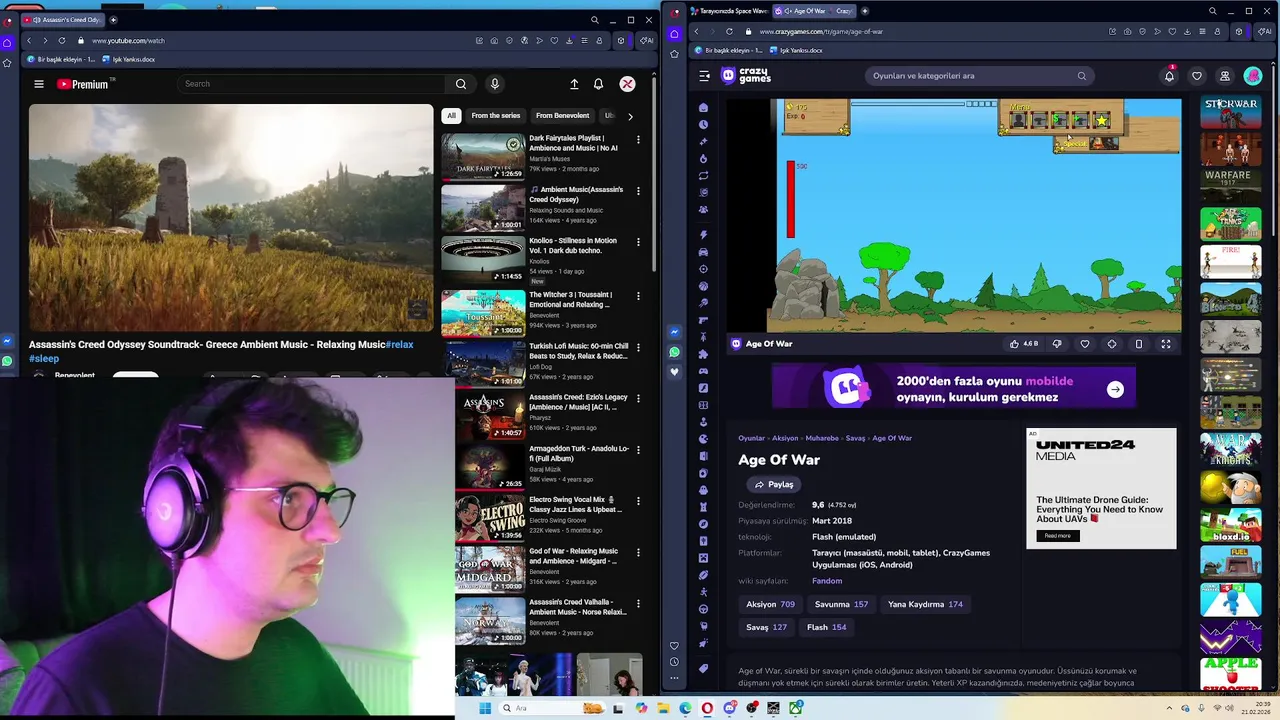This screenshot has width=1280, height=720.
Task: Open options for Ambient Music Assassin's Creed Odyssey video
Action: pyautogui.click(x=638, y=190)
